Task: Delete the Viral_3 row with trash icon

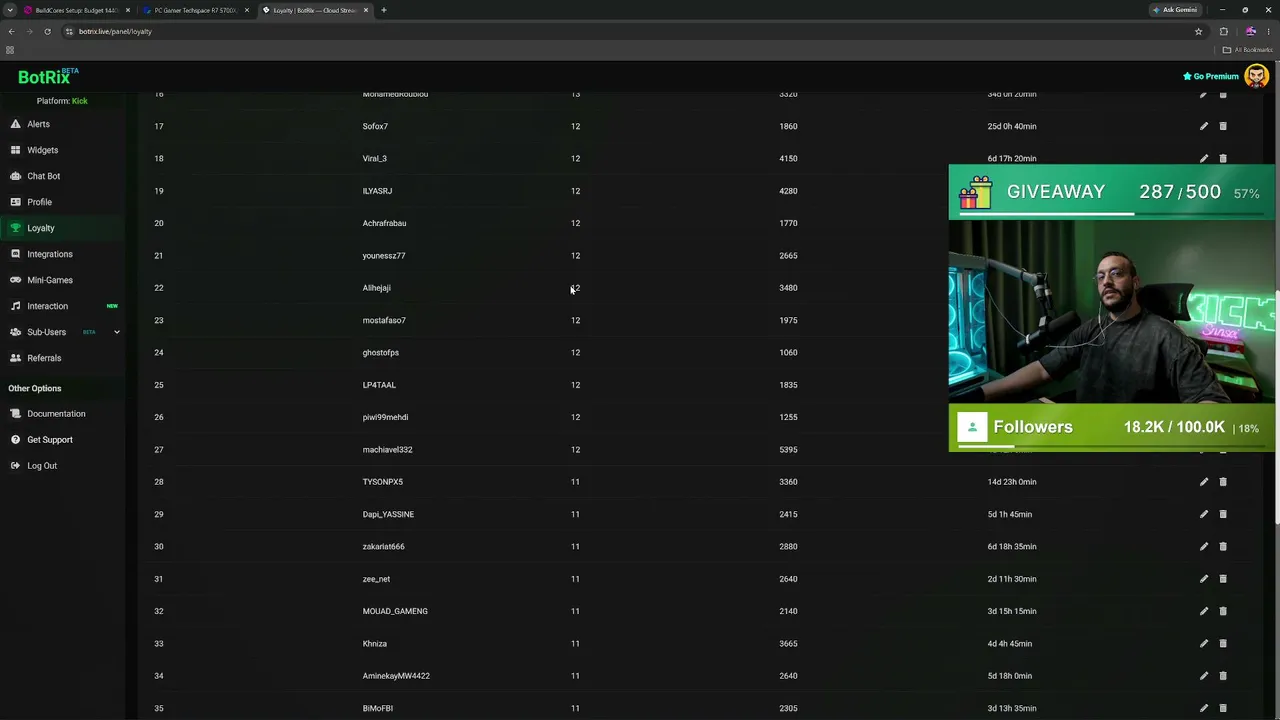Action: point(1223,158)
